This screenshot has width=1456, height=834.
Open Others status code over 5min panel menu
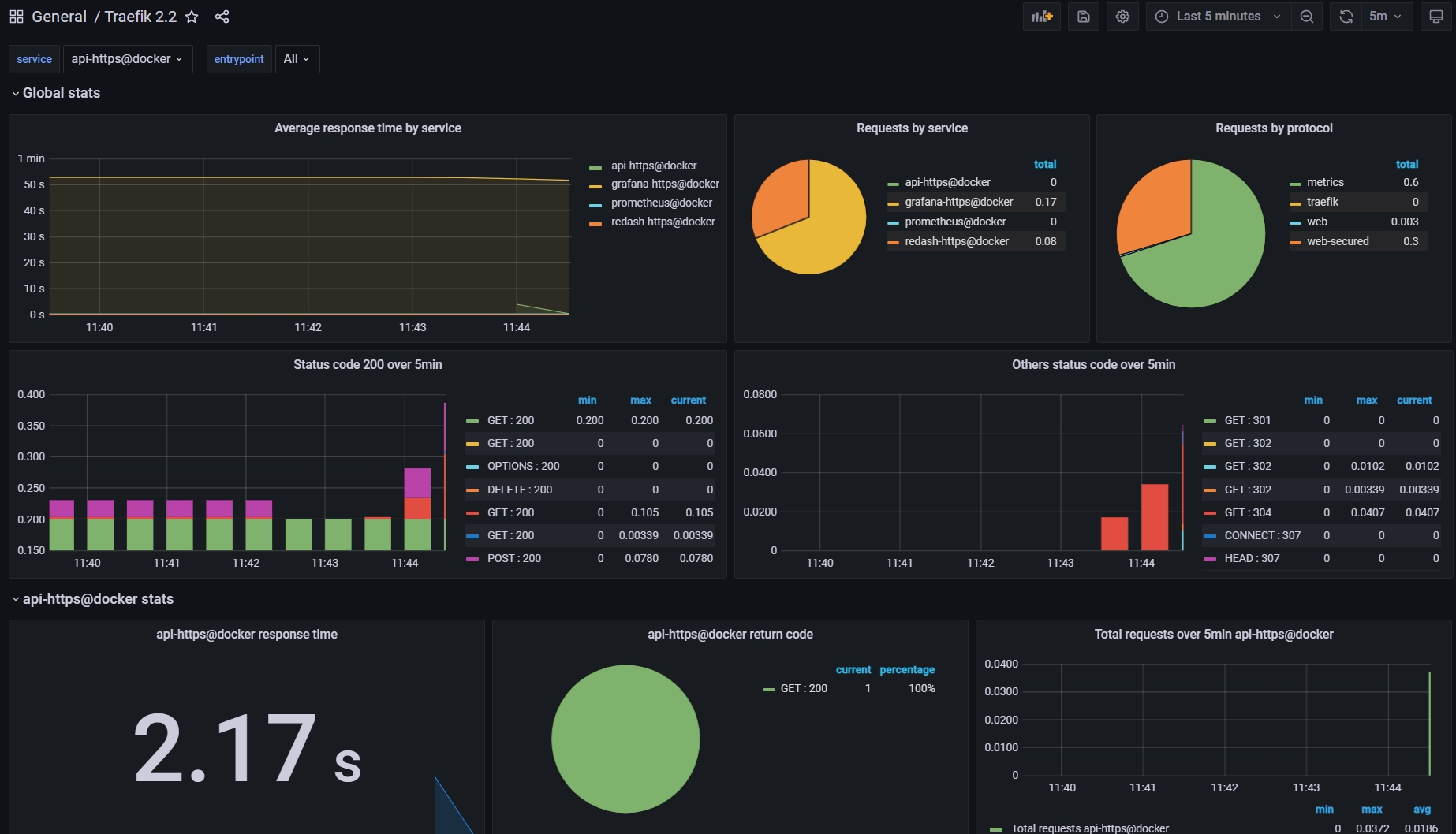[1093, 364]
